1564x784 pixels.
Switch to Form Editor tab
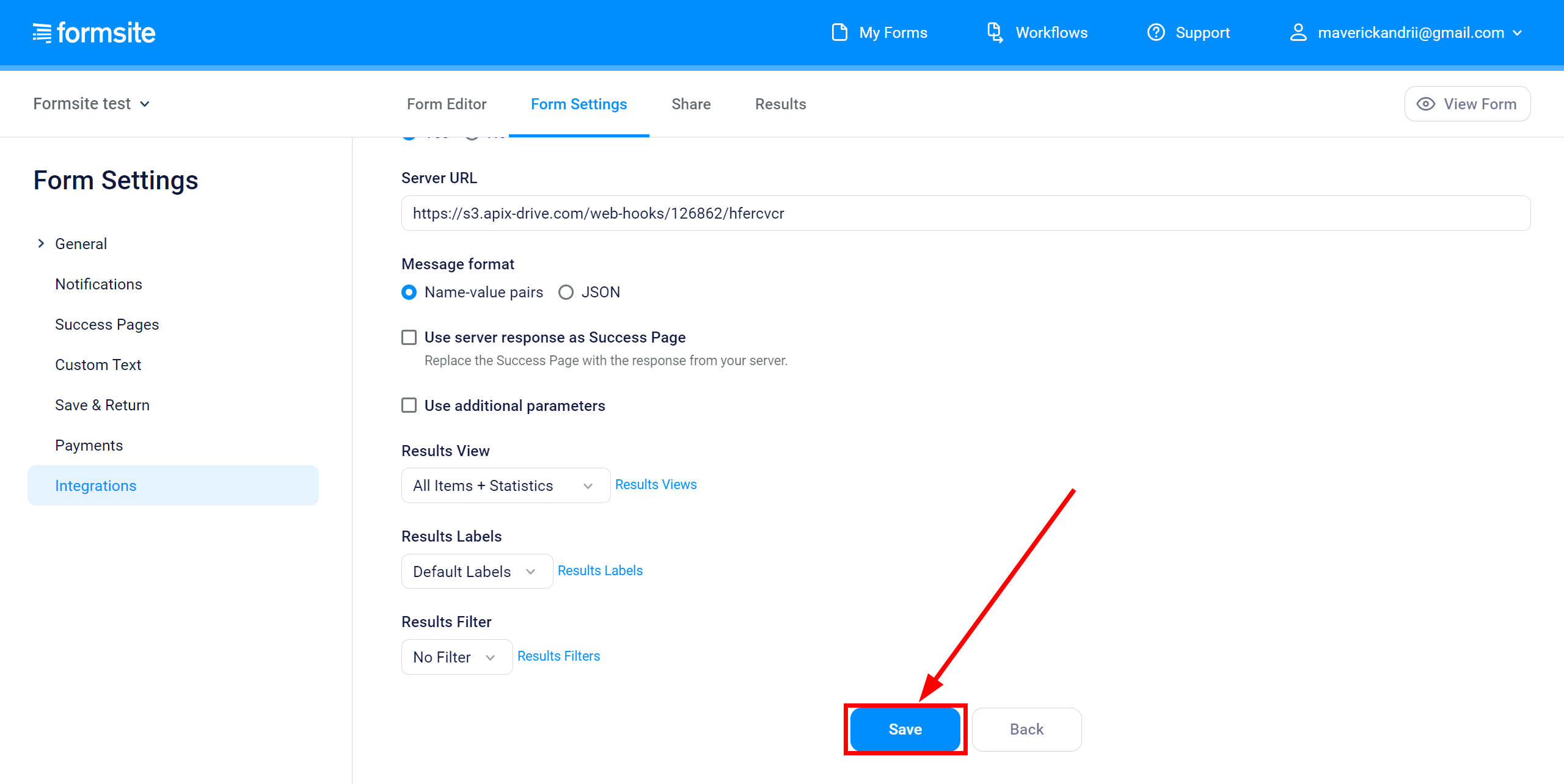[x=446, y=104]
